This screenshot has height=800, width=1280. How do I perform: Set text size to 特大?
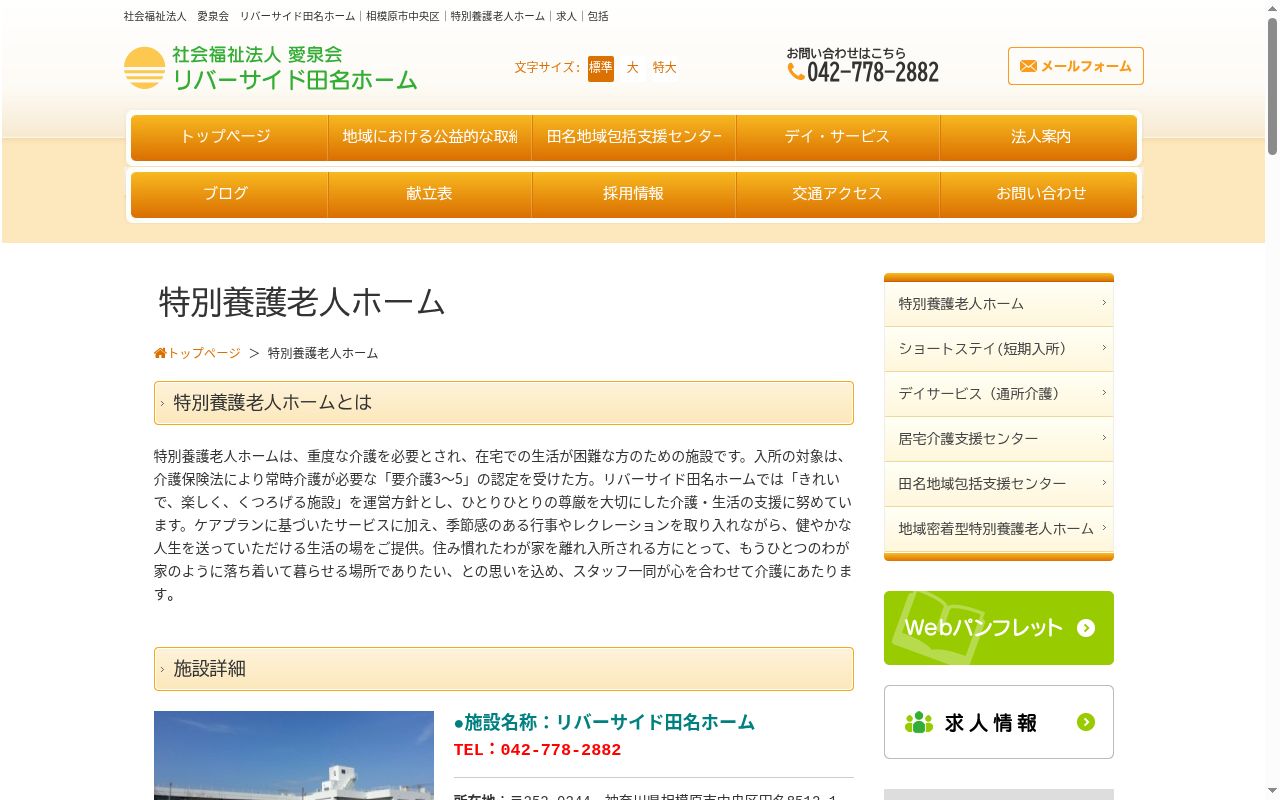coord(665,68)
